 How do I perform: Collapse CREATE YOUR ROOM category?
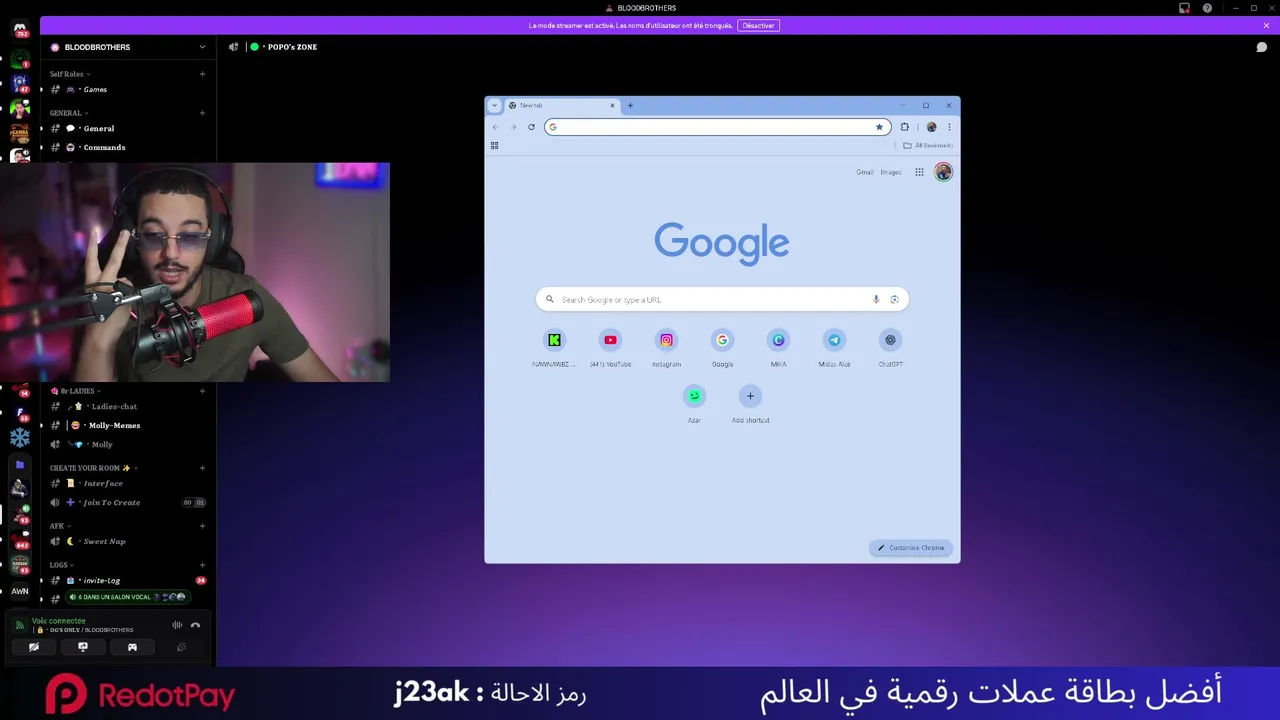click(93, 468)
